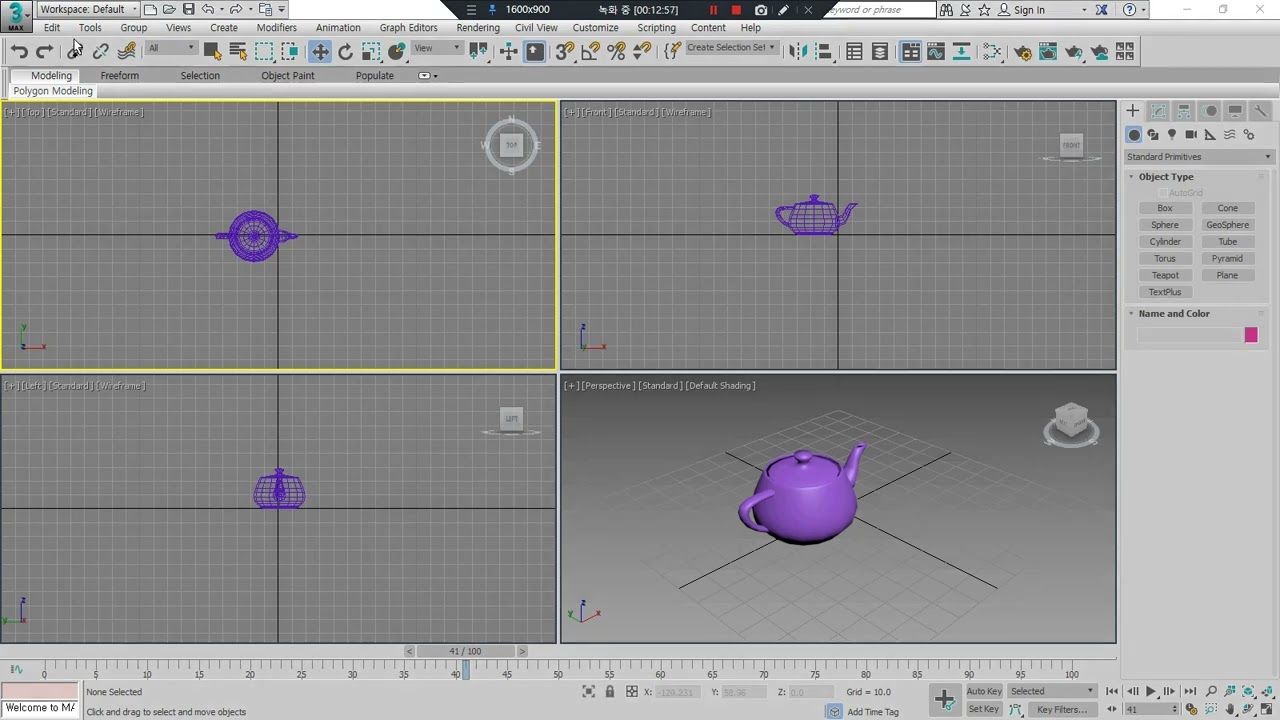Activate the Bind to Space Warp tool
Screen dimensions: 1280x720
[127, 51]
